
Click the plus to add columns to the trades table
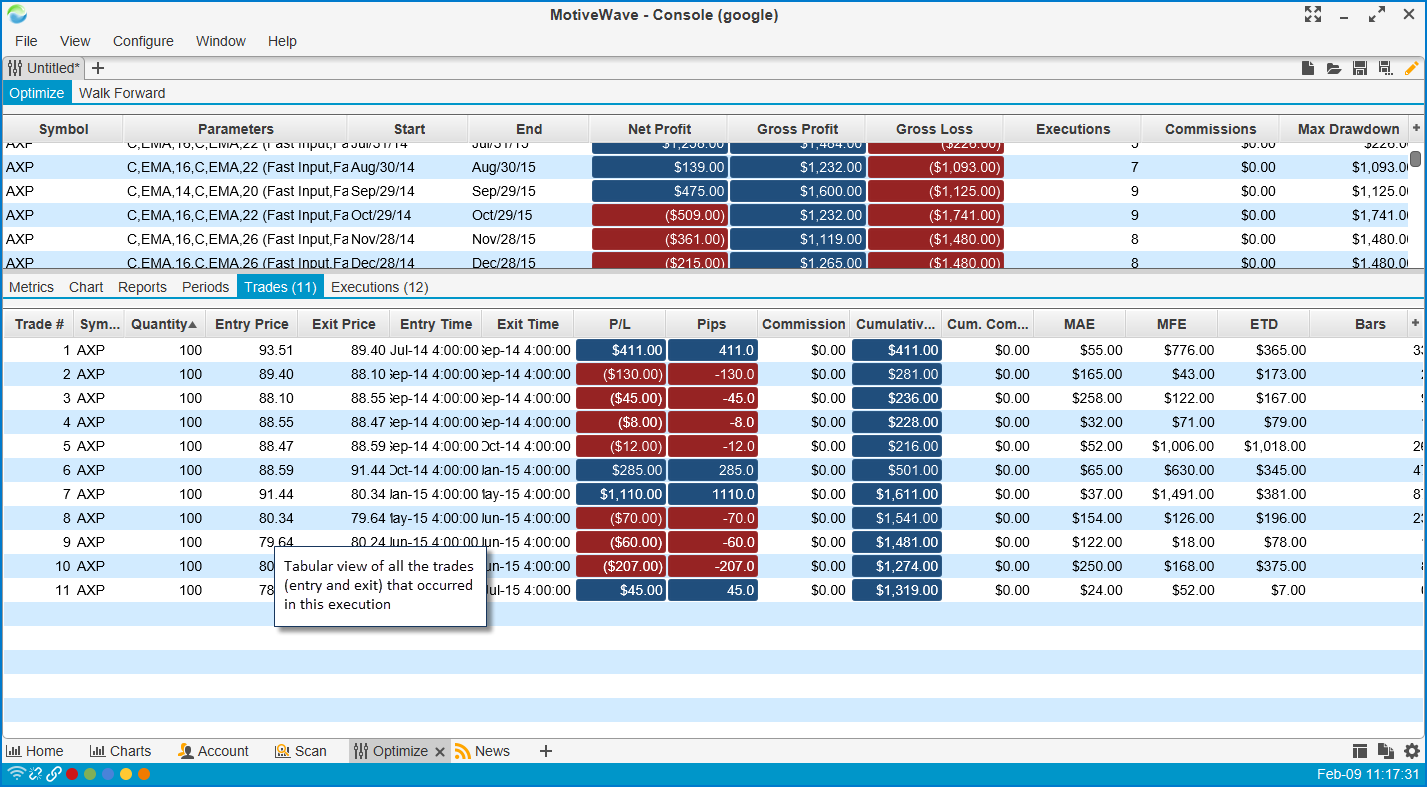pos(1415,323)
